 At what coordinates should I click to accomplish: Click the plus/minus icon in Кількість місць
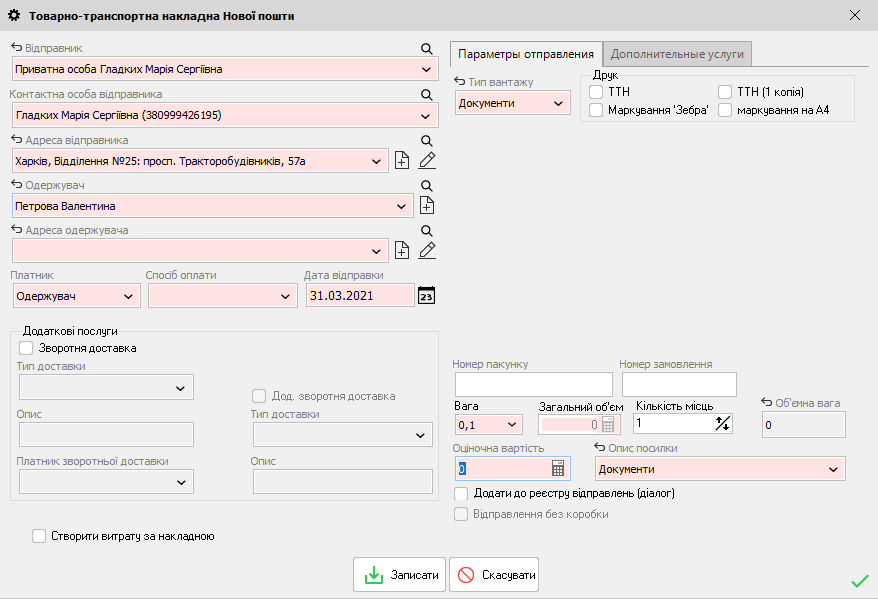pyautogui.click(x=723, y=423)
